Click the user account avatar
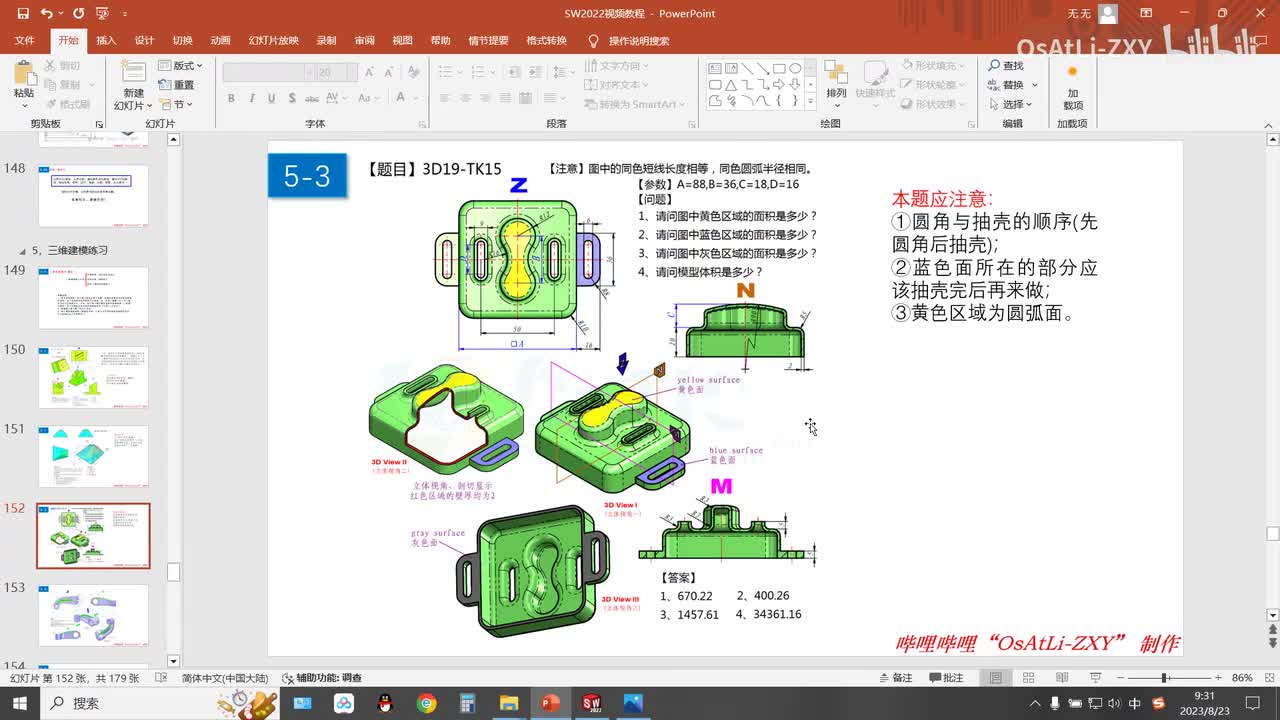Viewport: 1280px width, 720px height. [1107, 14]
